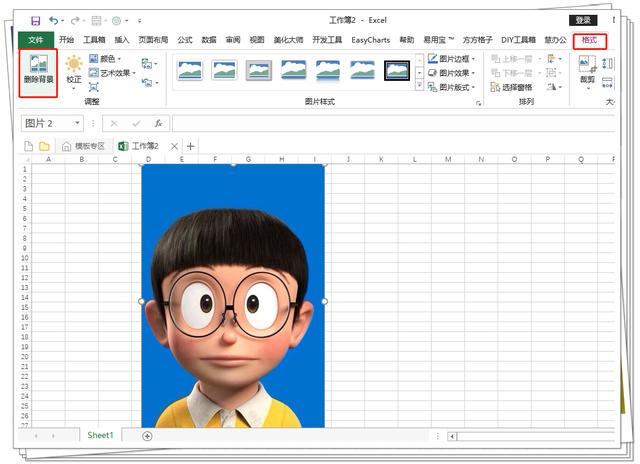Click the horizontal scrollbar left arrow
The image size is (640, 464).
pos(452,436)
